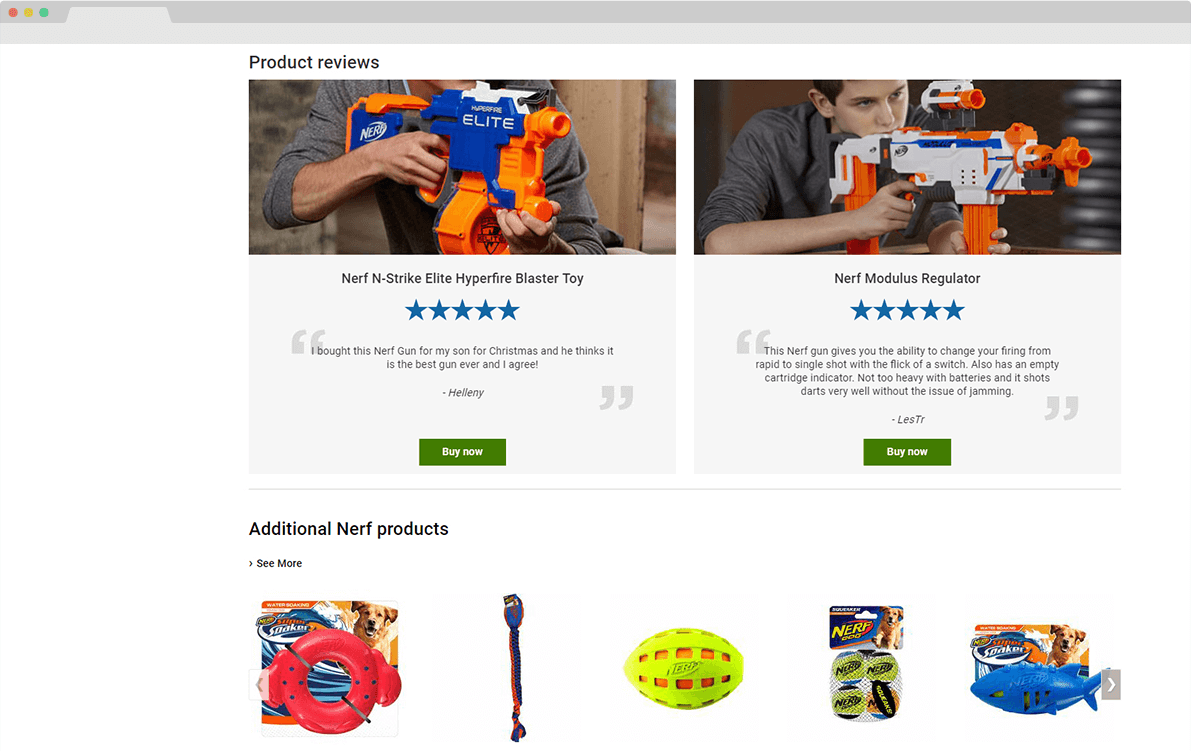Select the blue Super Soaker shark toy

(x=1035, y=668)
